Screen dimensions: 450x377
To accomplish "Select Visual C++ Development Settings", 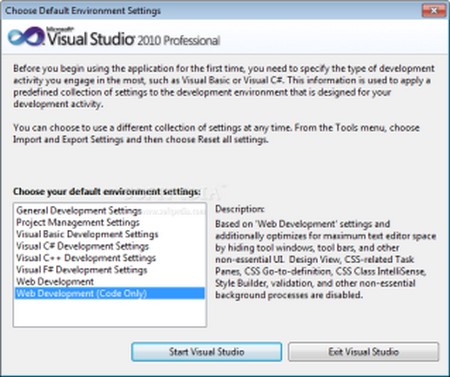I will pos(86,258).
